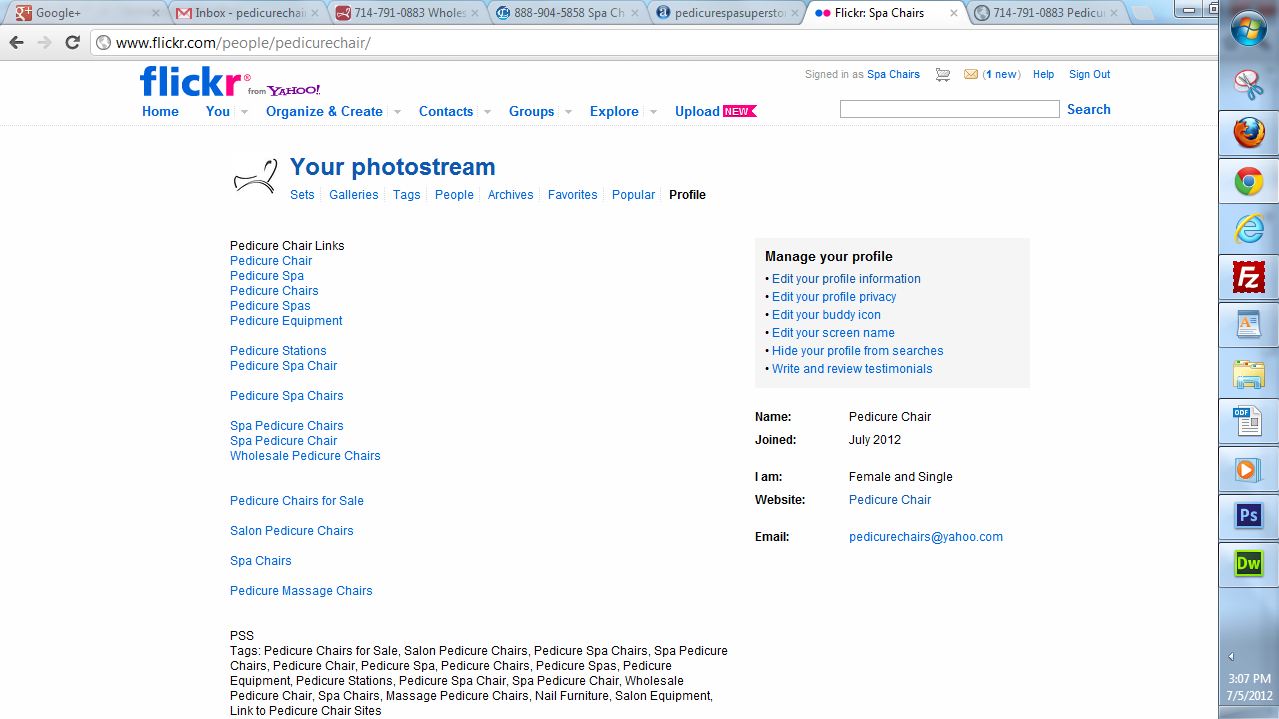Image resolution: width=1279 pixels, height=719 pixels.
Task: Open the pedicurechairs@yahoo.com email link
Action: click(926, 537)
